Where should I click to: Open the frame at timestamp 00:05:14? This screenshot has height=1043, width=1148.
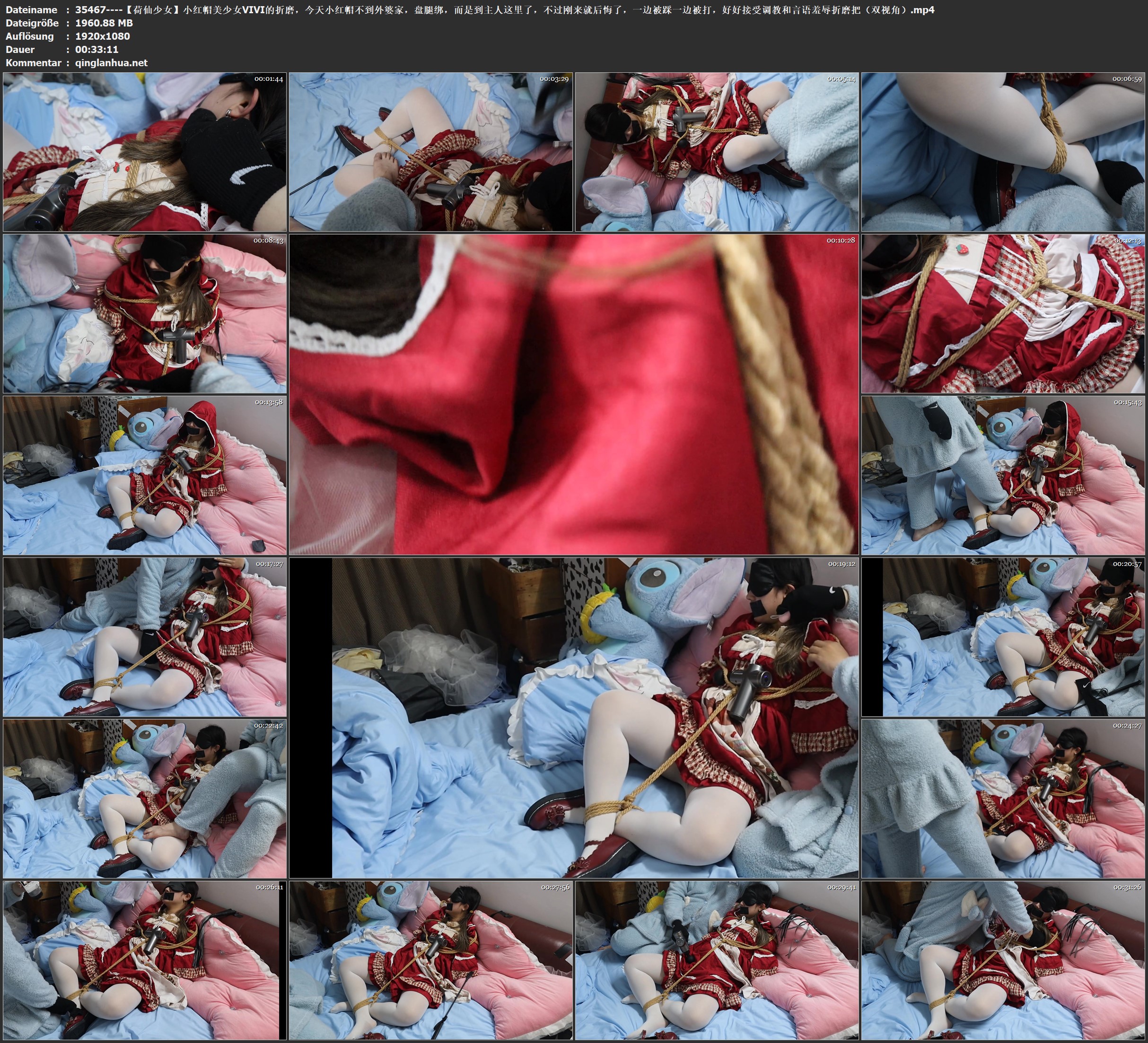pyautogui.click(x=717, y=152)
